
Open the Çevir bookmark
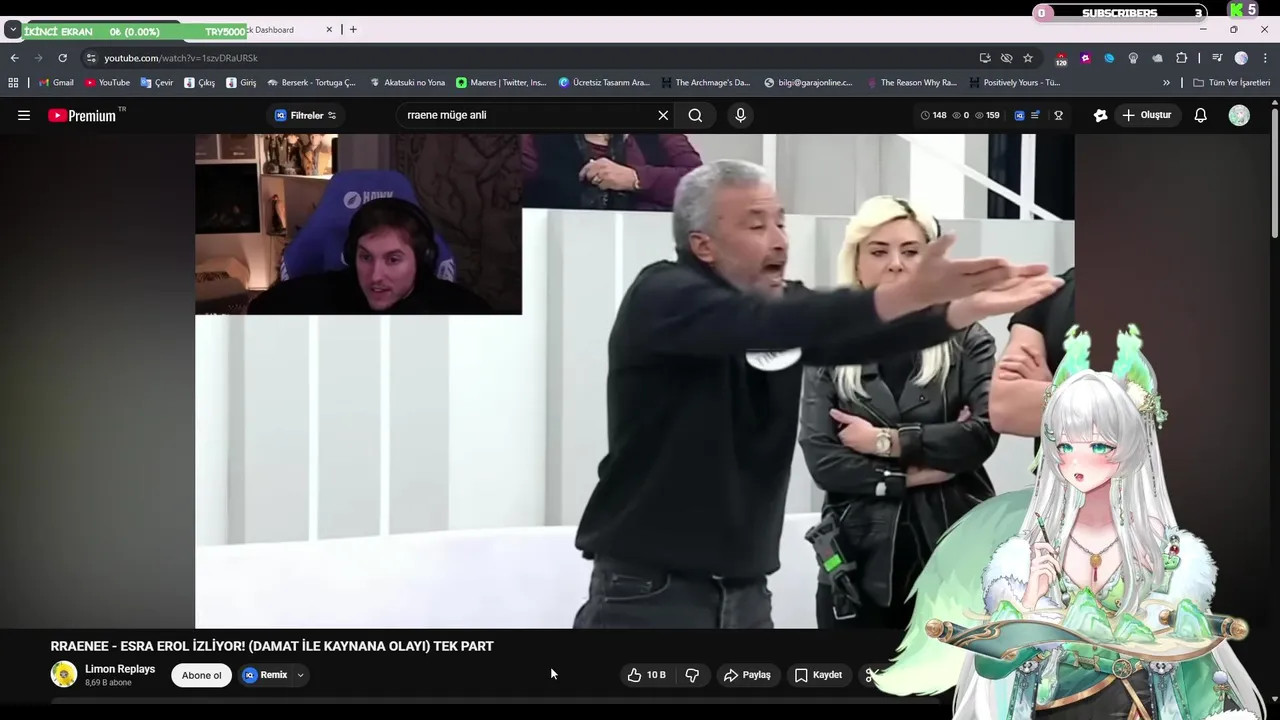pyautogui.click(x=157, y=83)
